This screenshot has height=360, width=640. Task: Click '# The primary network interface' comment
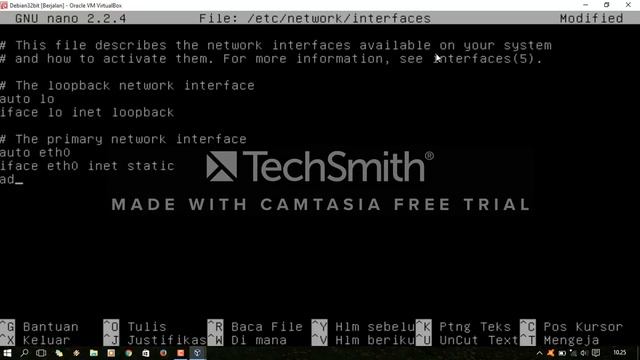click(123, 139)
